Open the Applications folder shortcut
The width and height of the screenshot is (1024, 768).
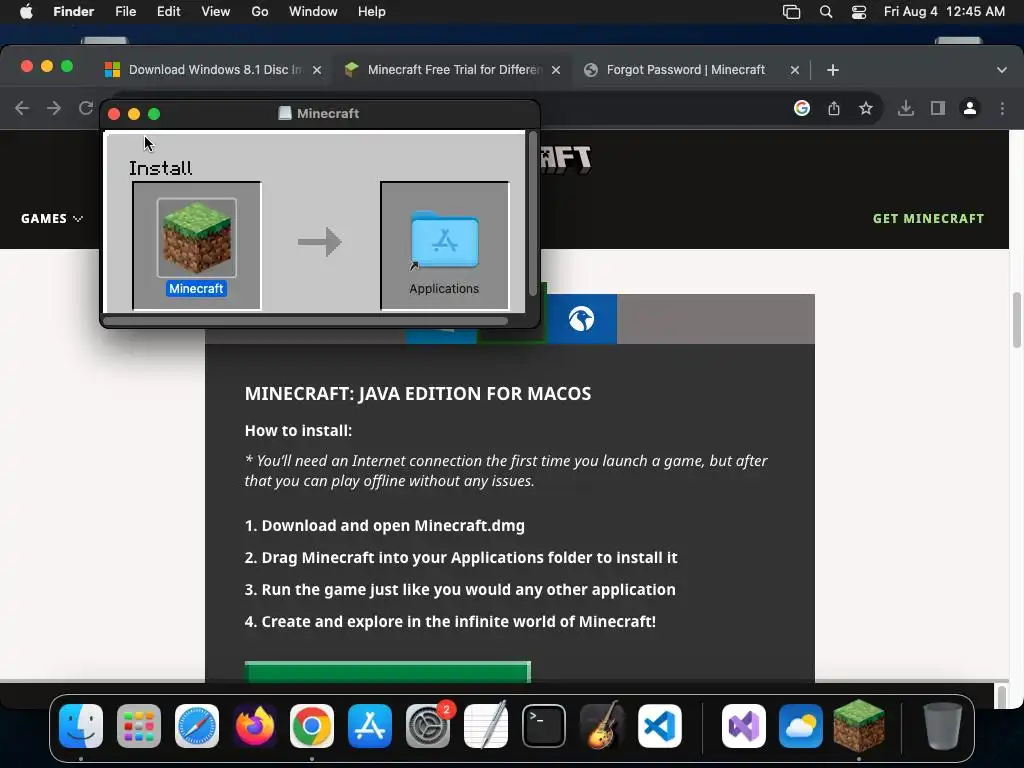coord(444,241)
